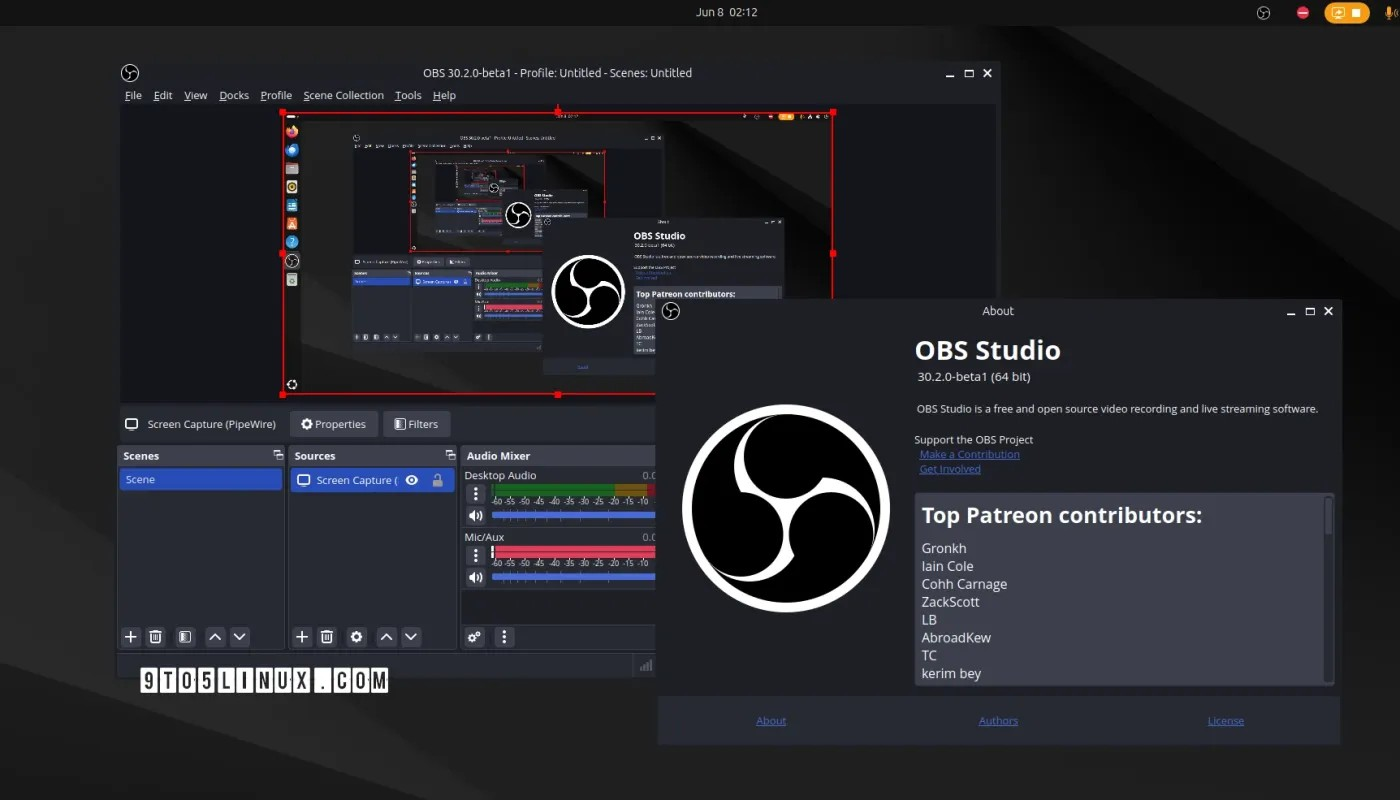
Task: Click Gronkh in the contributors list
Action: [x=944, y=548]
